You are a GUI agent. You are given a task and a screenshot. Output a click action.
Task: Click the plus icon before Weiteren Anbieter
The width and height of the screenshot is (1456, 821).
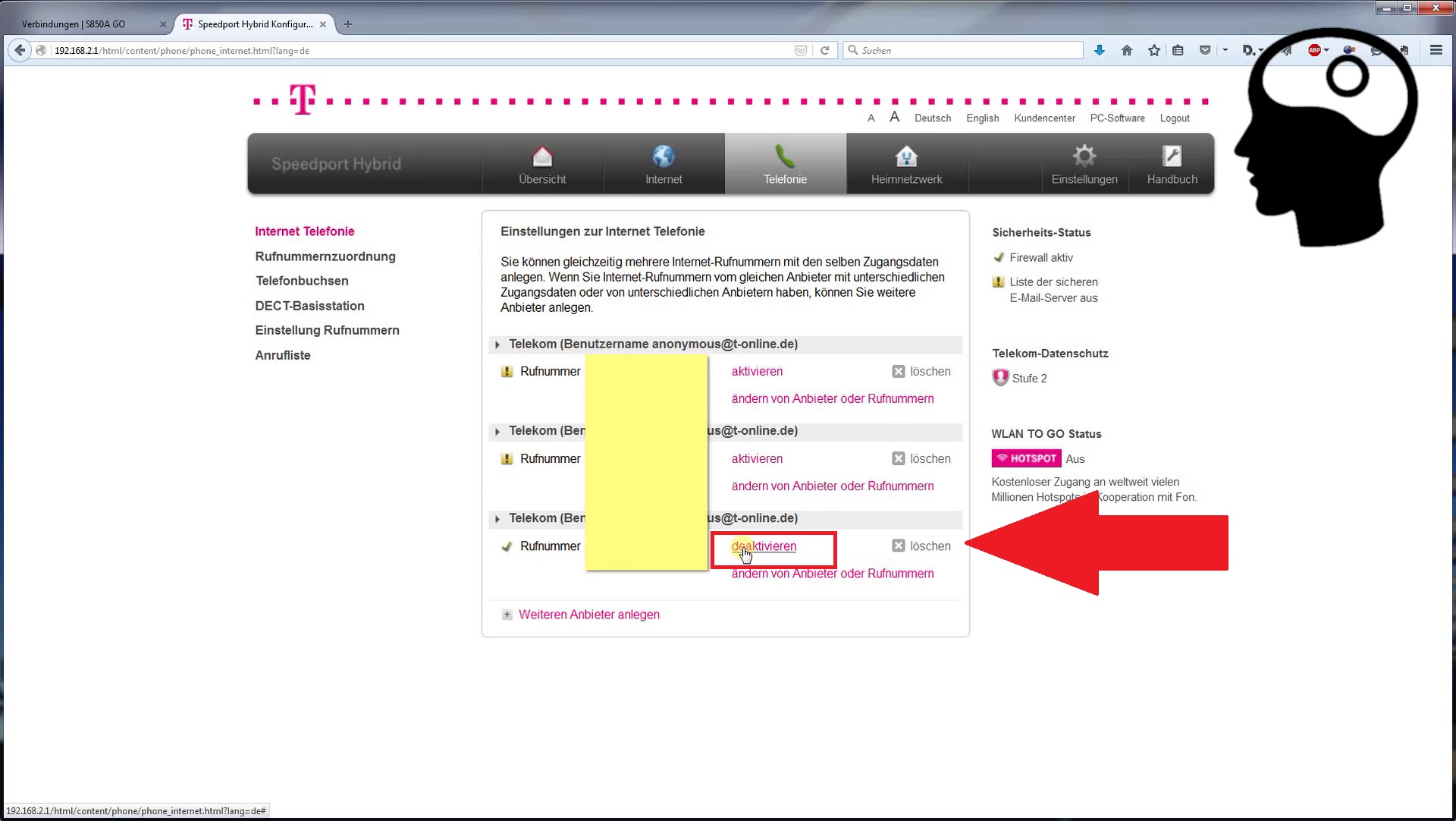tap(507, 615)
